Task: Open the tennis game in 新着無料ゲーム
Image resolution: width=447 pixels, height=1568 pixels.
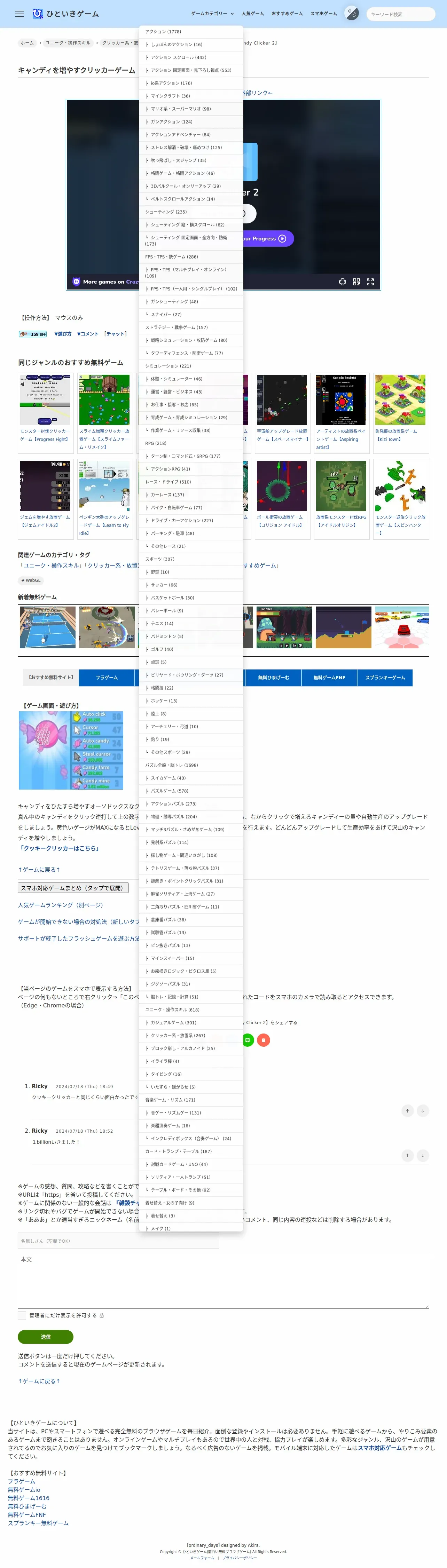Action: coord(47,627)
